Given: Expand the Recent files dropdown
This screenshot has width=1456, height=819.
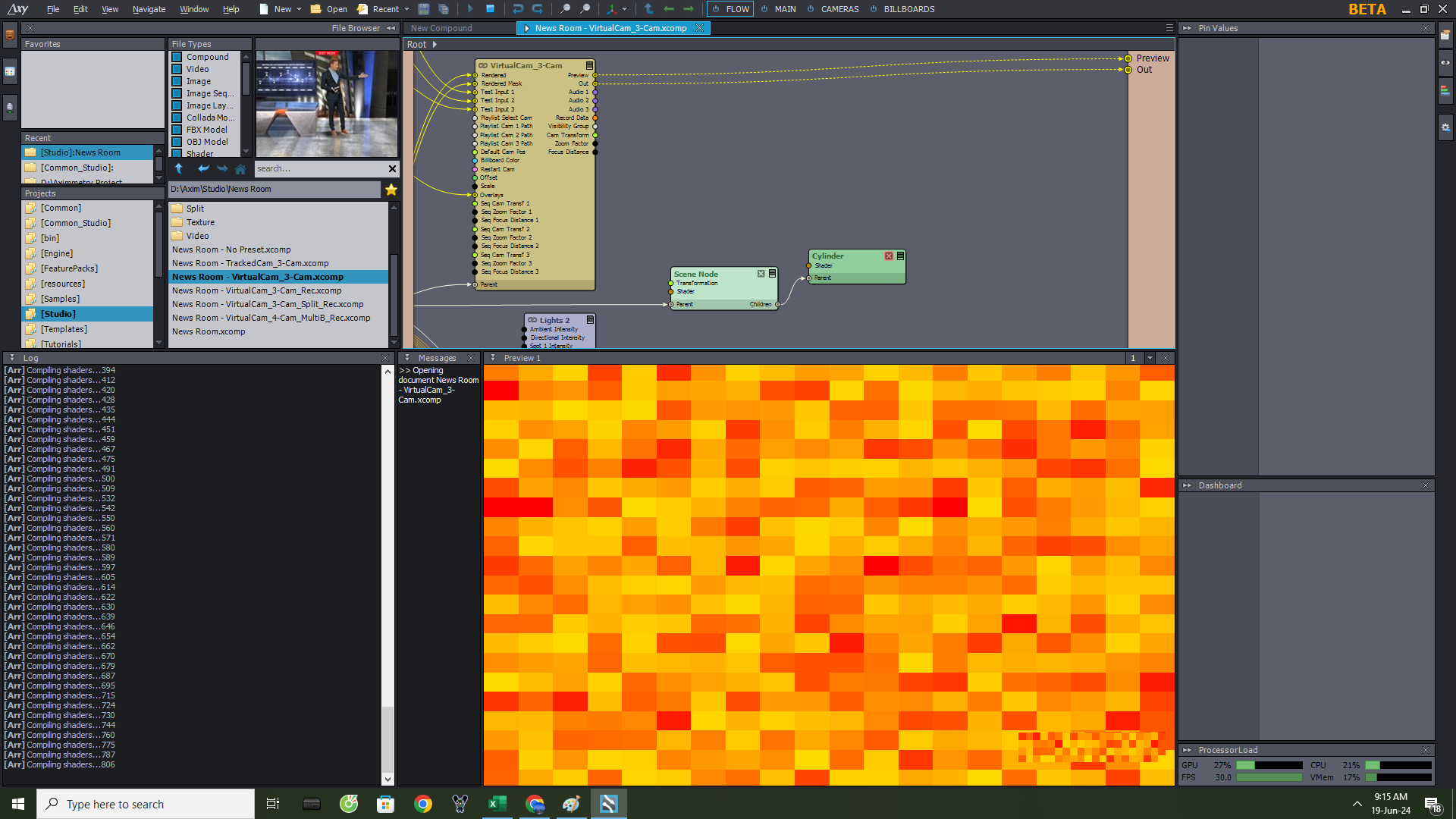Looking at the screenshot, I should click(407, 9).
